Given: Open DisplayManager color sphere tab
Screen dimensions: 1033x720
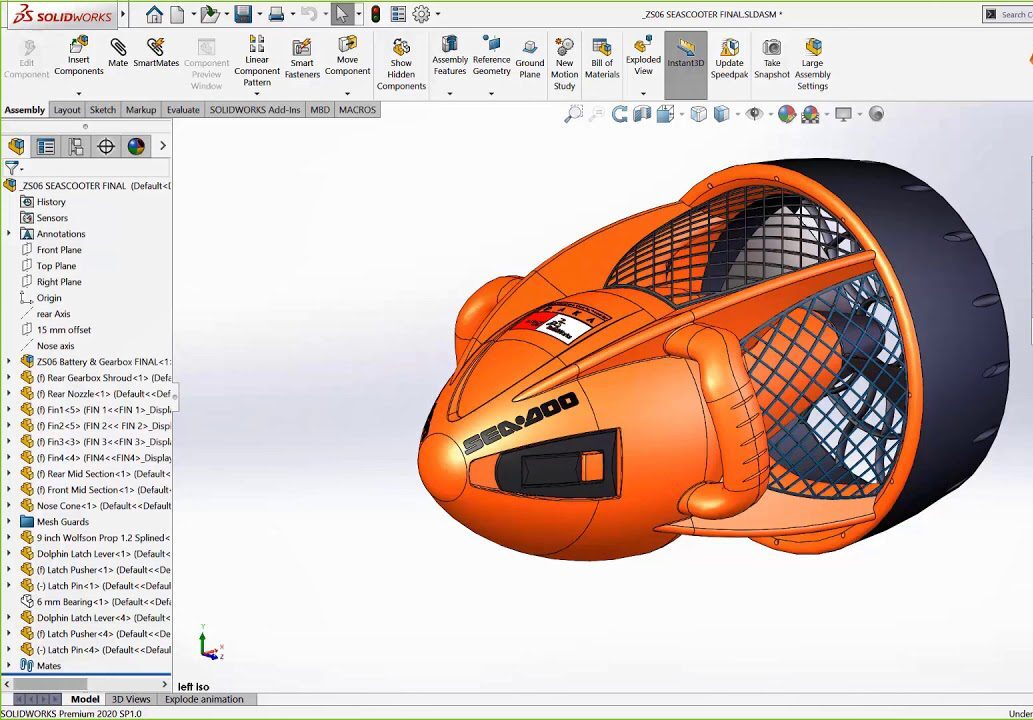Looking at the screenshot, I should [136, 146].
